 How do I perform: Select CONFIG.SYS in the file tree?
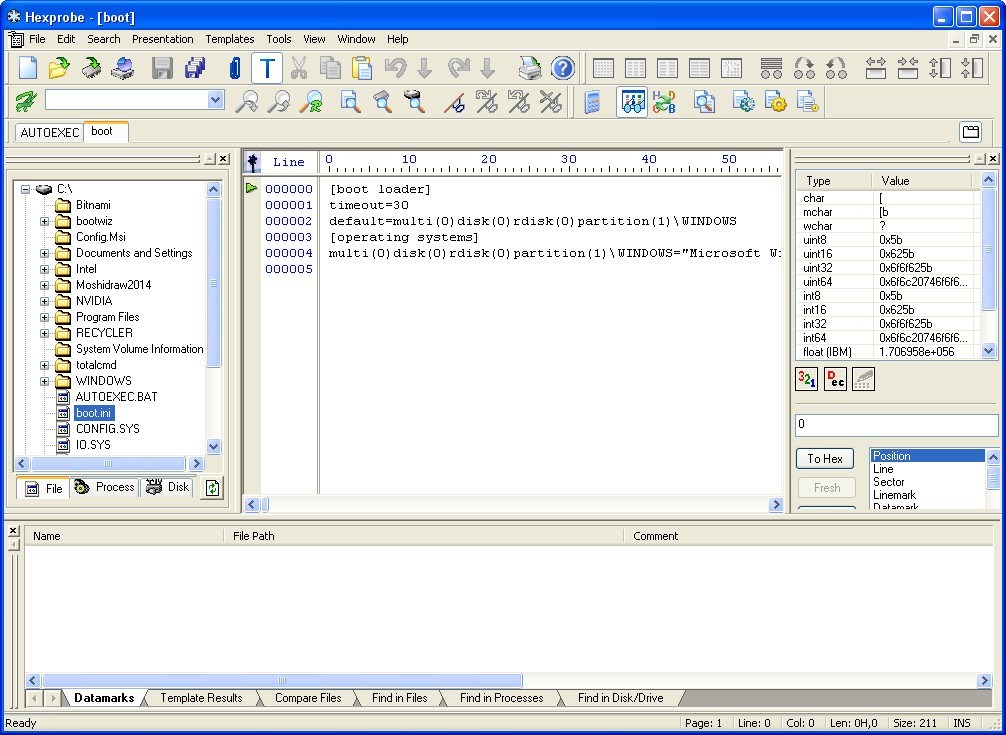click(x=107, y=429)
